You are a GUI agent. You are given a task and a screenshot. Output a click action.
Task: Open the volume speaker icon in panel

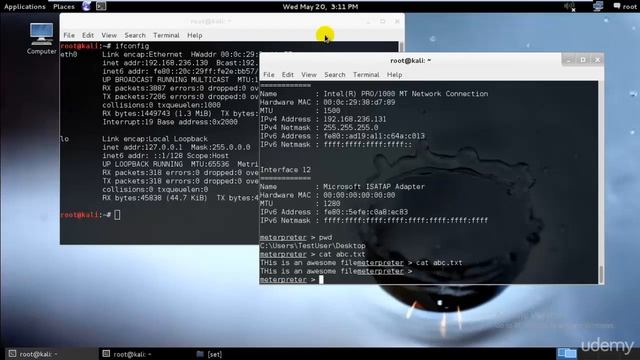pyautogui.click(x=569, y=6)
